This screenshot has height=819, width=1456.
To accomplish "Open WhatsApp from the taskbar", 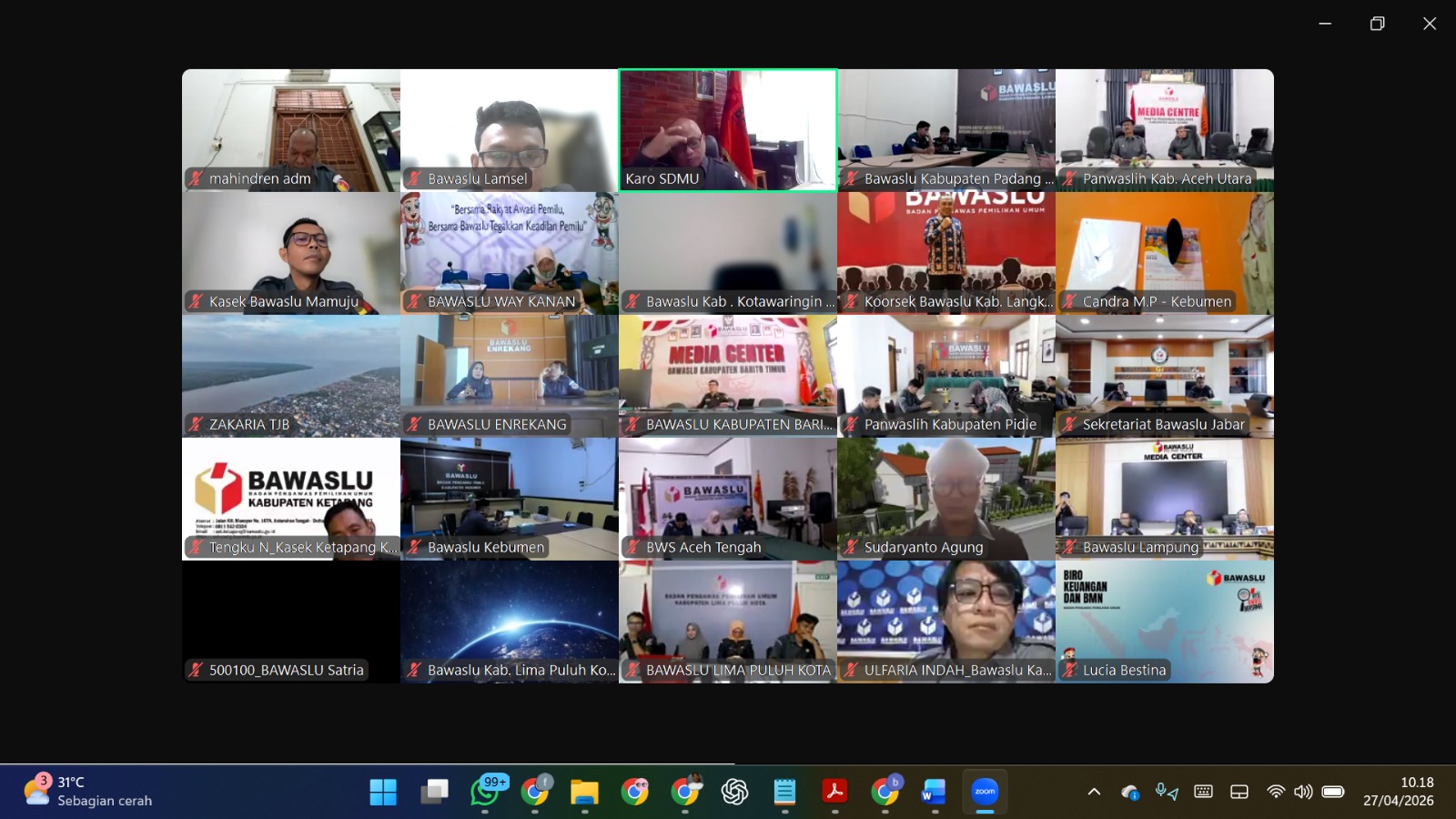I will click(484, 792).
